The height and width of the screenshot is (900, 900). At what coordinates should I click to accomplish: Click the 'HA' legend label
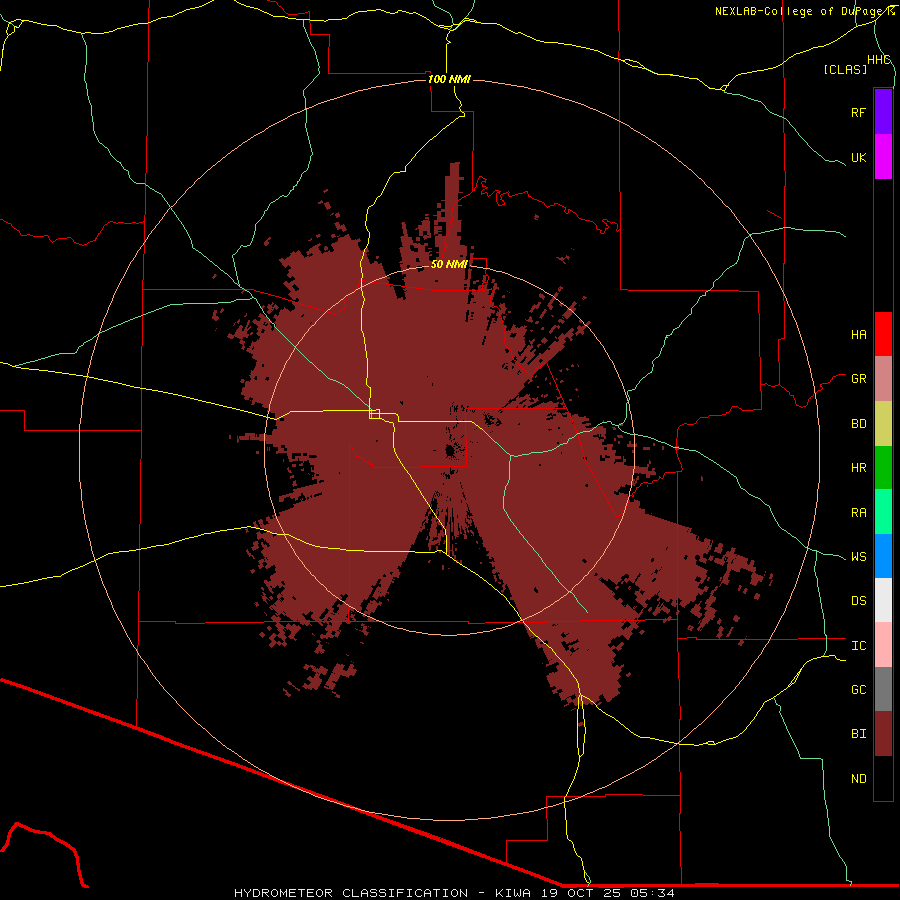pyautogui.click(x=859, y=335)
